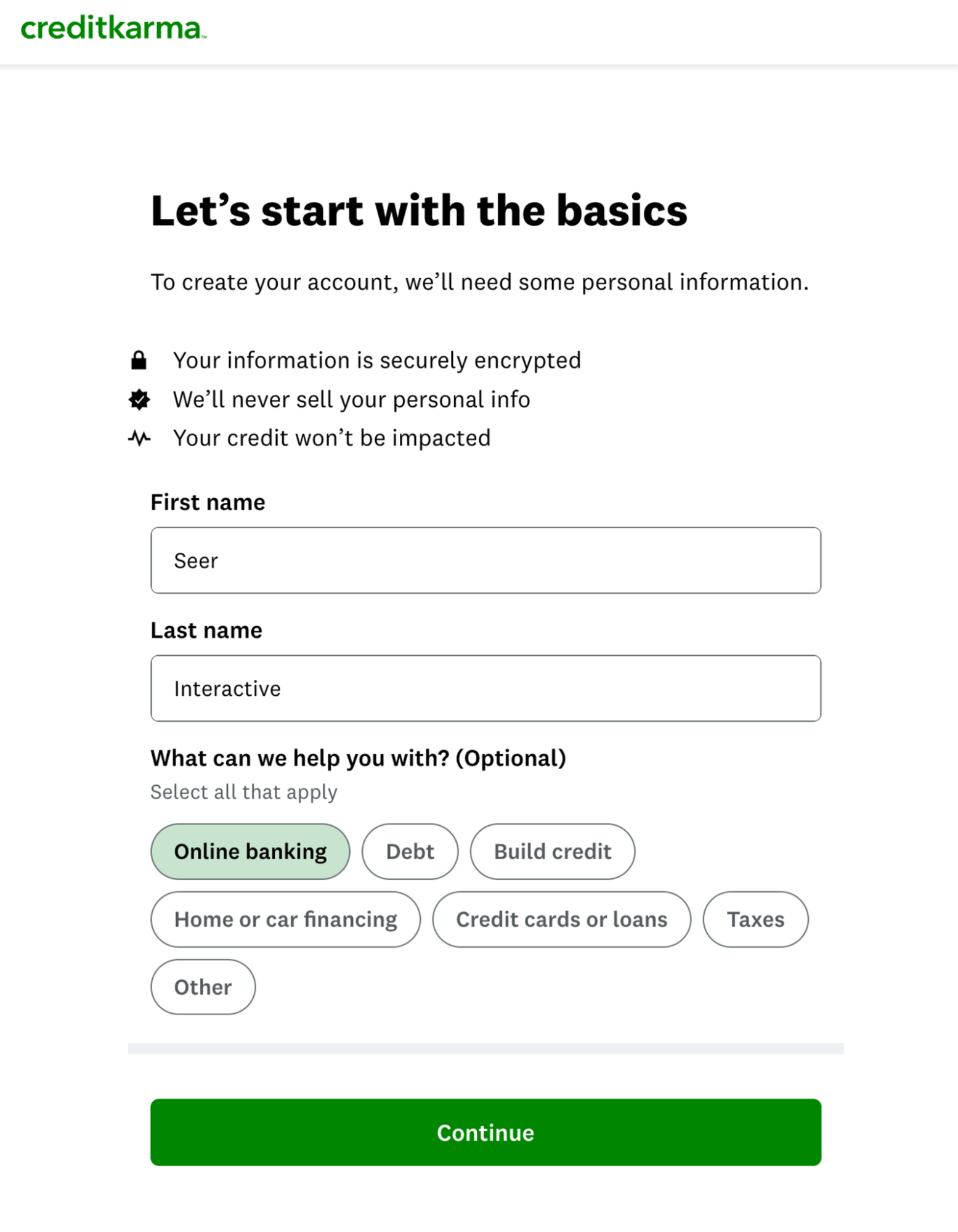Click the Credit Karma logo
Viewport: 958px width, 1232px height.
tap(113, 28)
